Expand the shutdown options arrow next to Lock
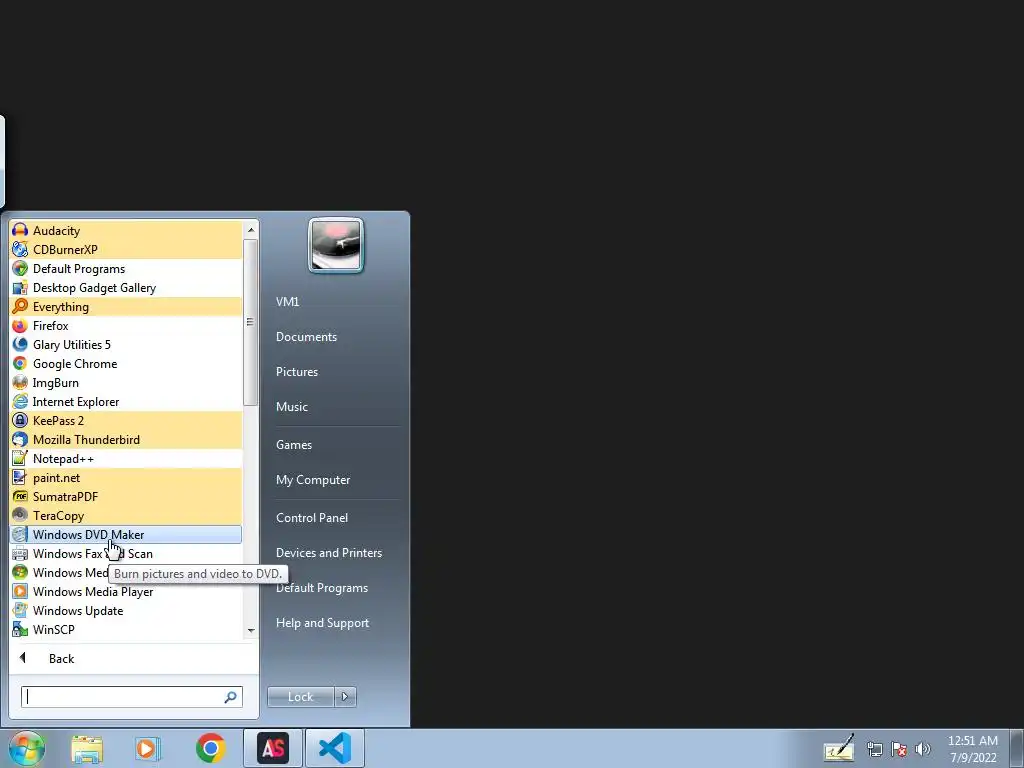Viewport: 1024px width, 768px height. [345, 697]
